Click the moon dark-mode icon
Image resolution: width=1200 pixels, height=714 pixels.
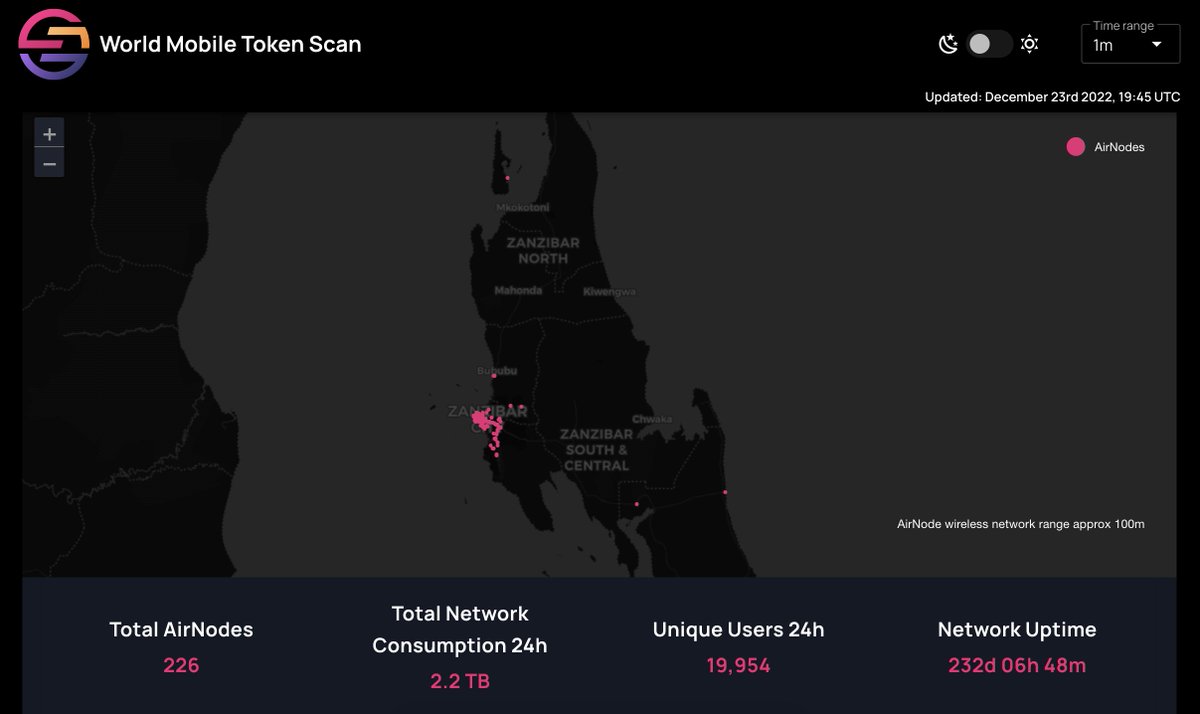pyautogui.click(x=948, y=44)
